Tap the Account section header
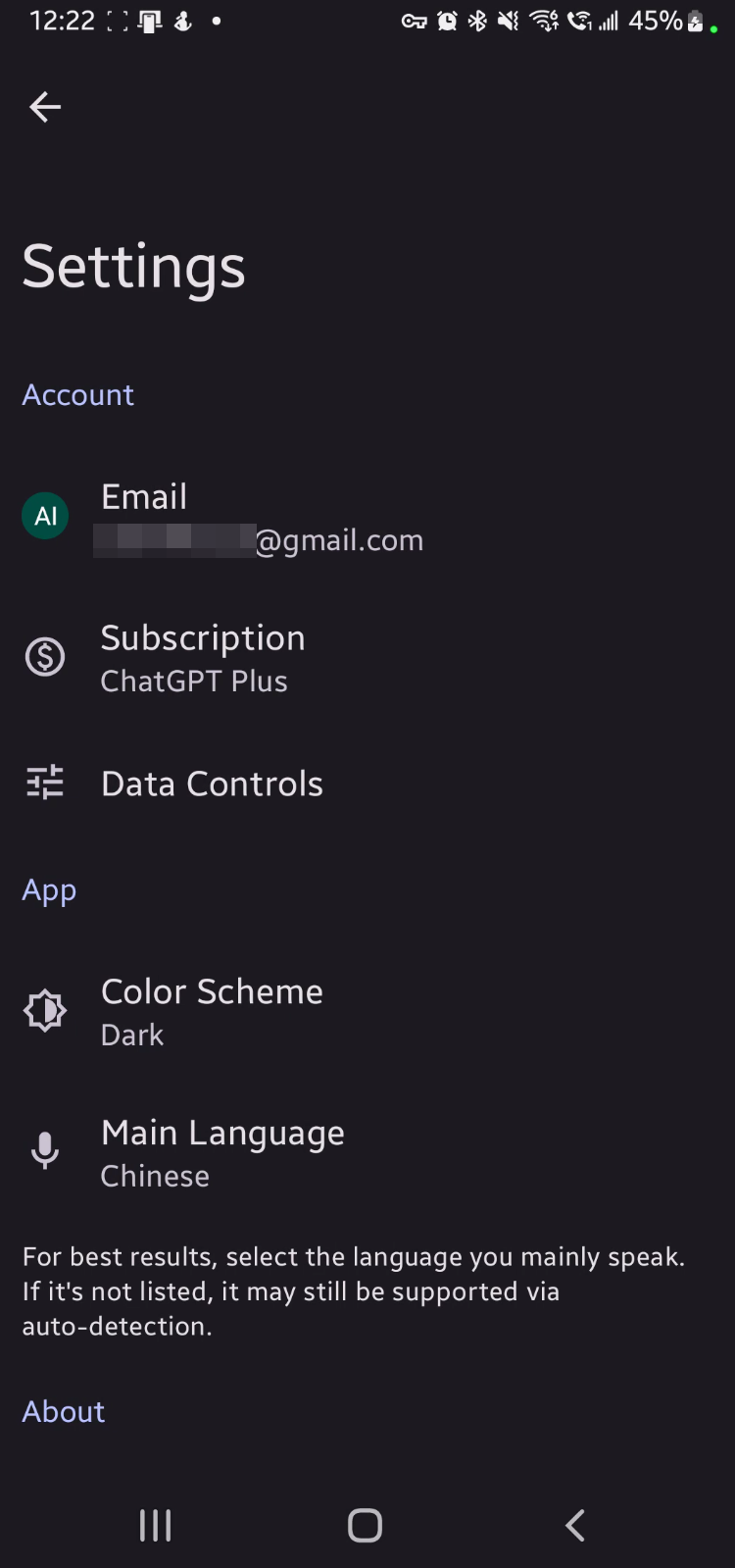 point(78,394)
